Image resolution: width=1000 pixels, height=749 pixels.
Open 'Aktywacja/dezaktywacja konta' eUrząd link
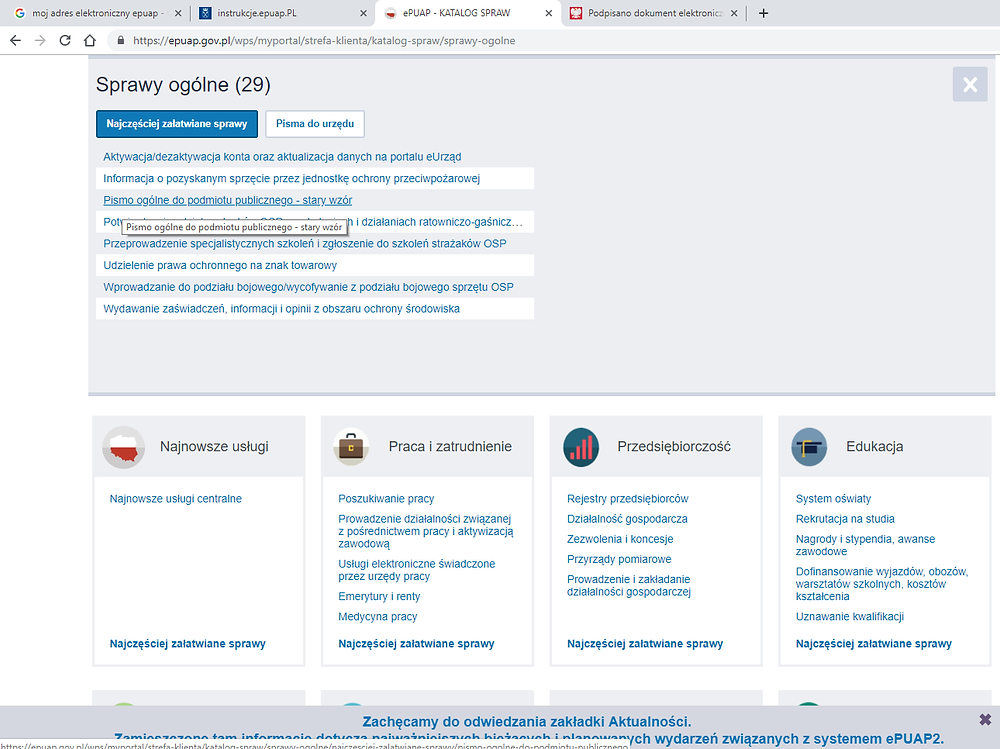(282, 157)
